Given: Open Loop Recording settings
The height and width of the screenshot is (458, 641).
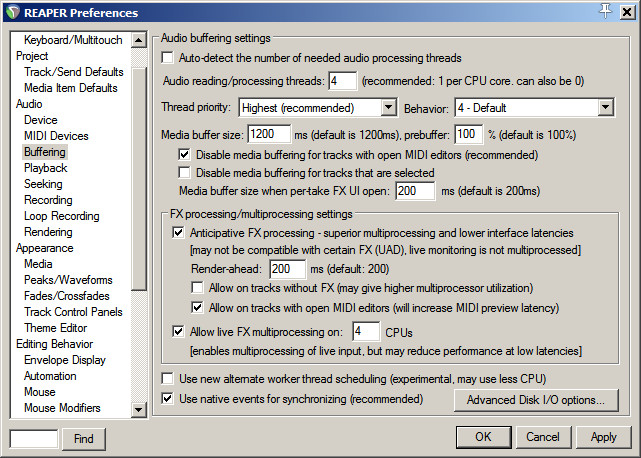Looking at the screenshot, I should (x=62, y=216).
